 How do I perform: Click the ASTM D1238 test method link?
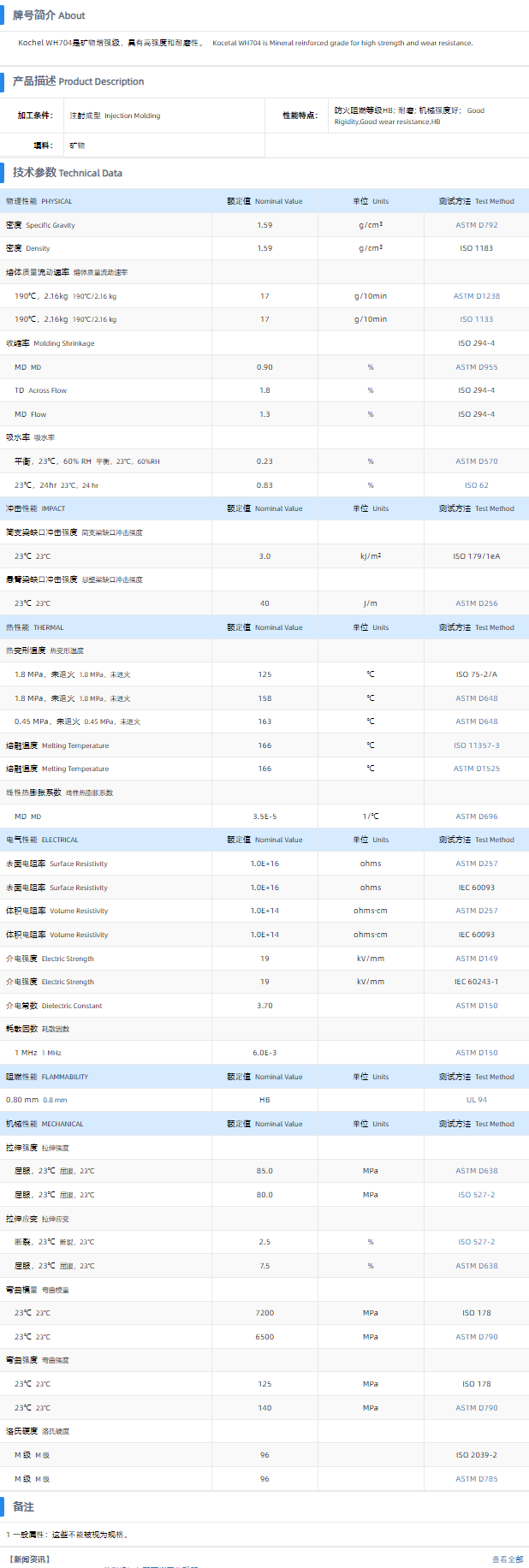[476, 296]
